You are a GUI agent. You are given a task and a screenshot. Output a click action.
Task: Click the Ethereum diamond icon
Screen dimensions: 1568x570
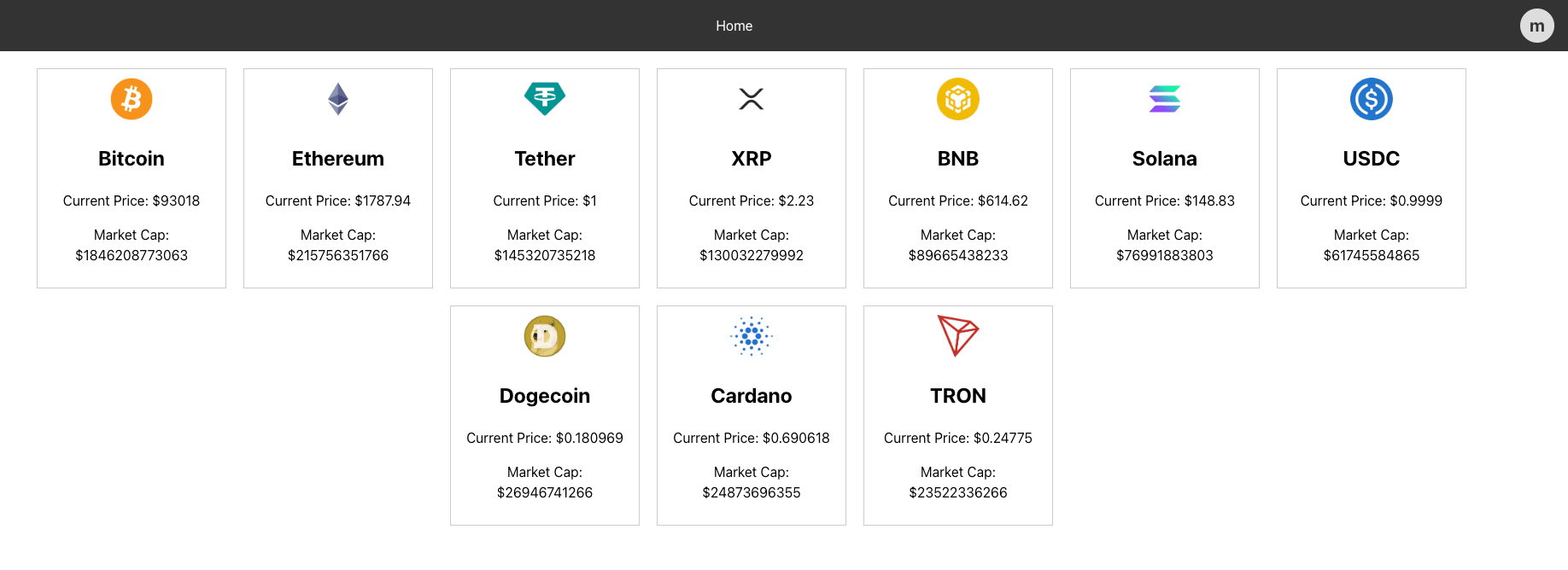[338, 99]
